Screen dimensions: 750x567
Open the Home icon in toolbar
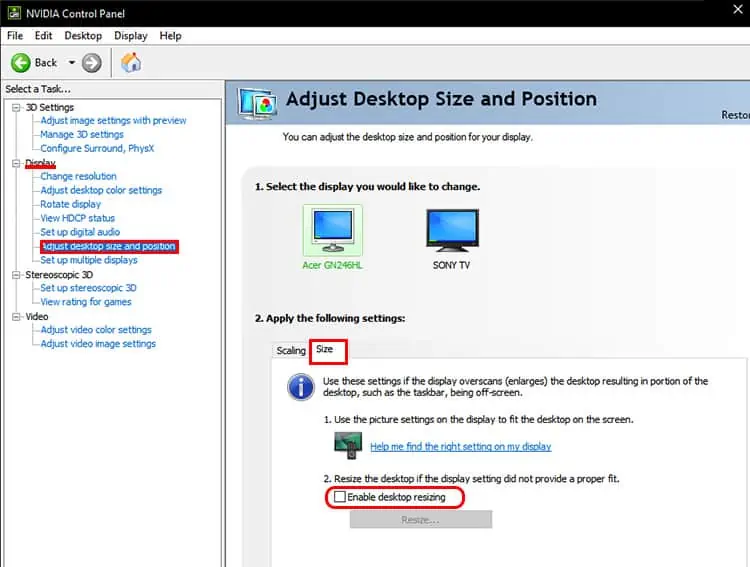(131, 62)
